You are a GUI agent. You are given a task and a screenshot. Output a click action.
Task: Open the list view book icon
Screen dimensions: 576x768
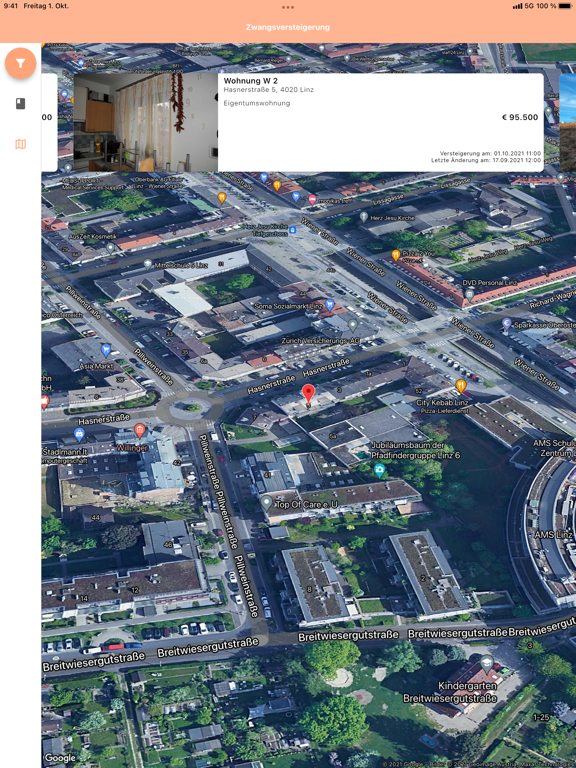pos(21,103)
